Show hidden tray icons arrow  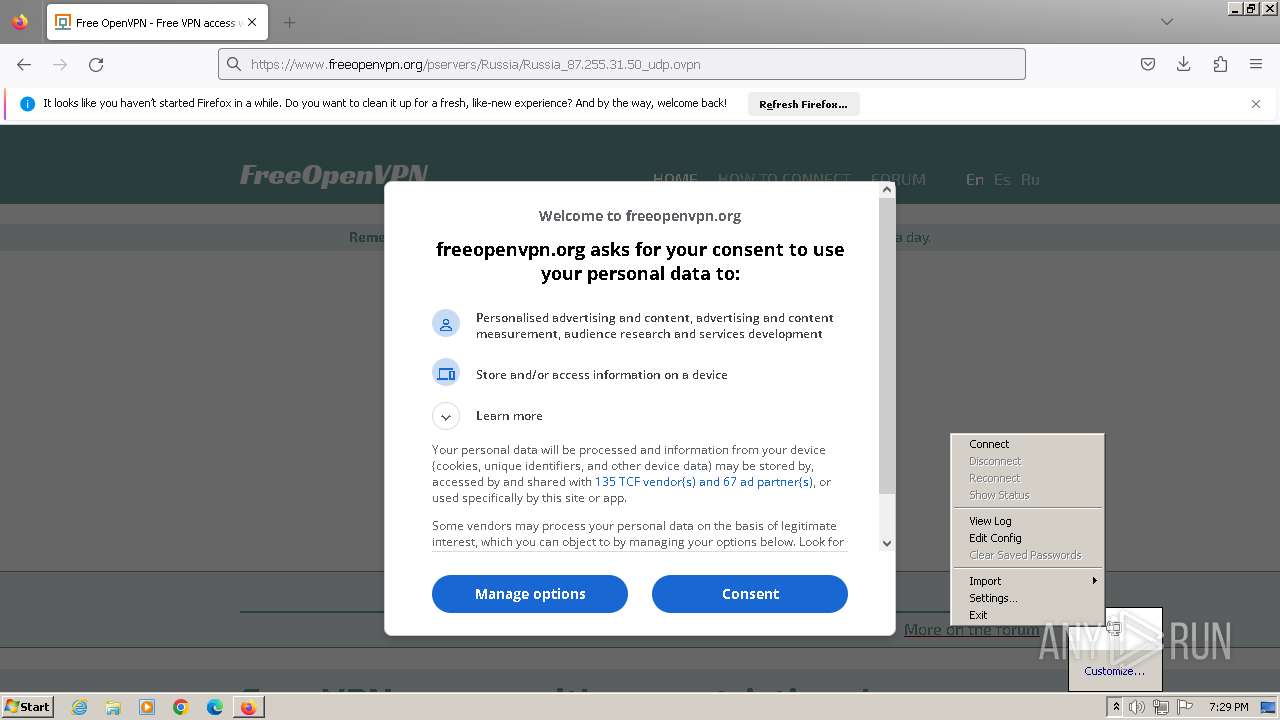click(x=1116, y=707)
